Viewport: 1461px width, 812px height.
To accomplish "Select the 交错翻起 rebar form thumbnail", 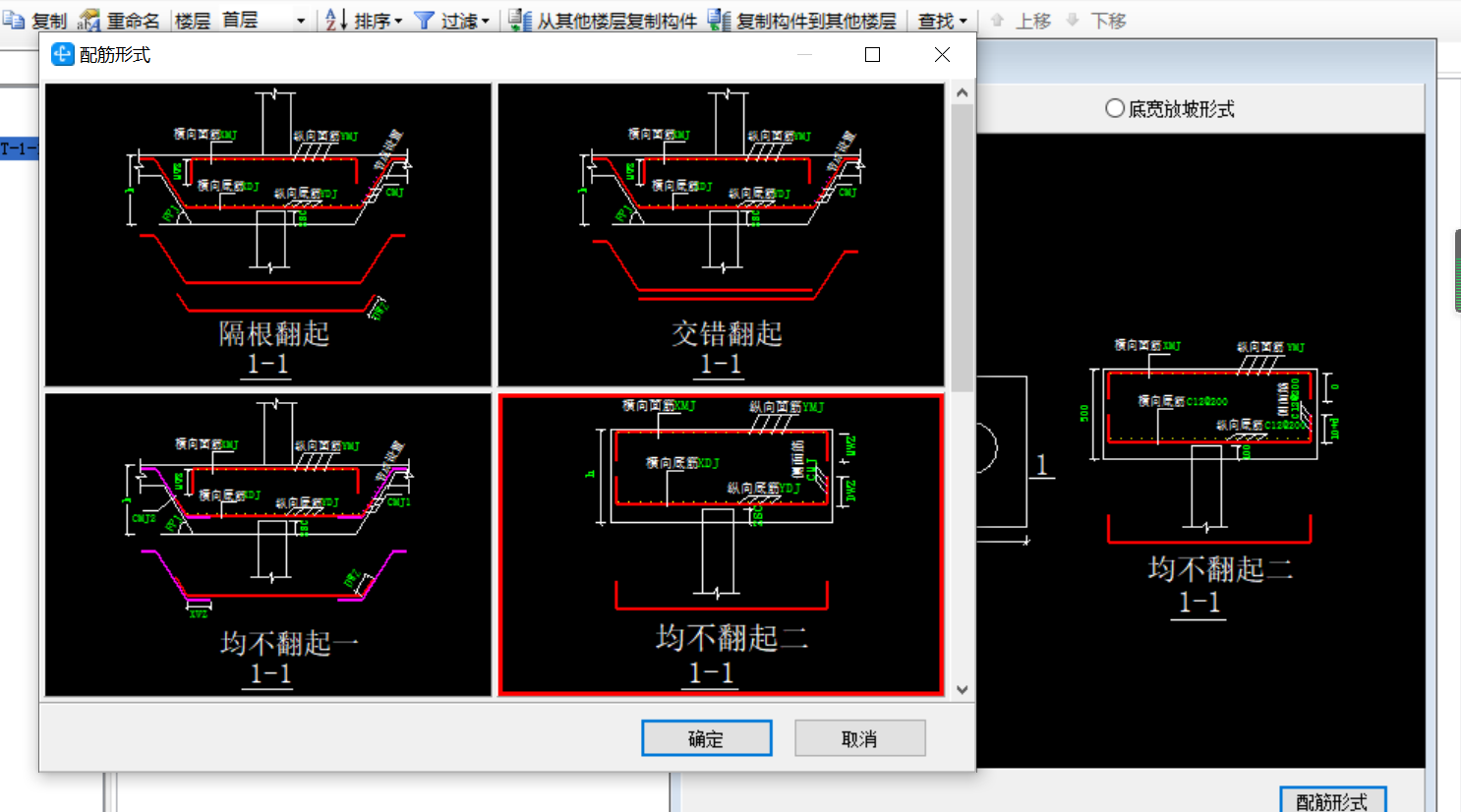I will (x=721, y=235).
